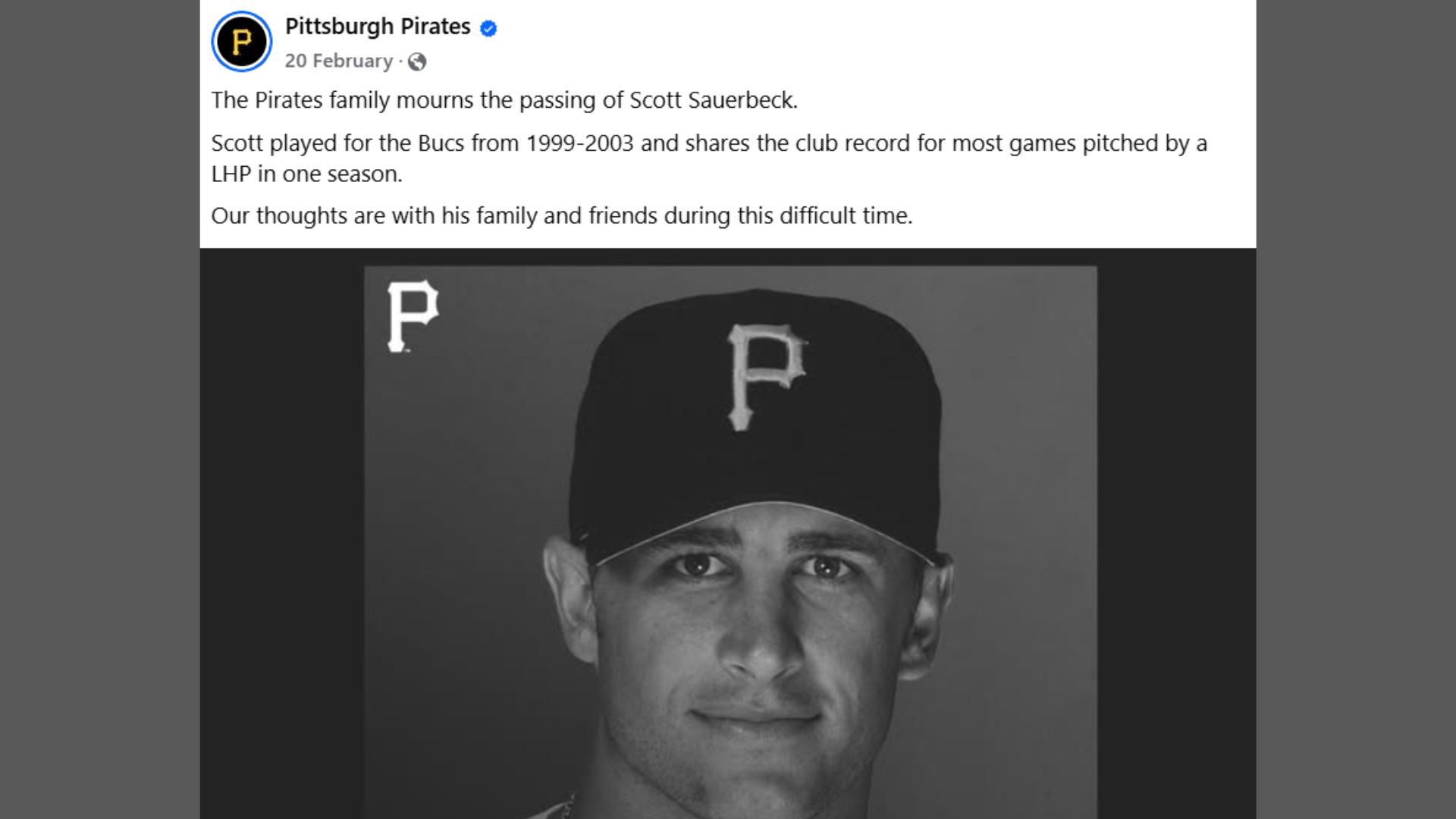The height and width of the screenshot is (819, 1456).
Task: Click the Pirates profile picture avatar
Action: tap(241, 41)
